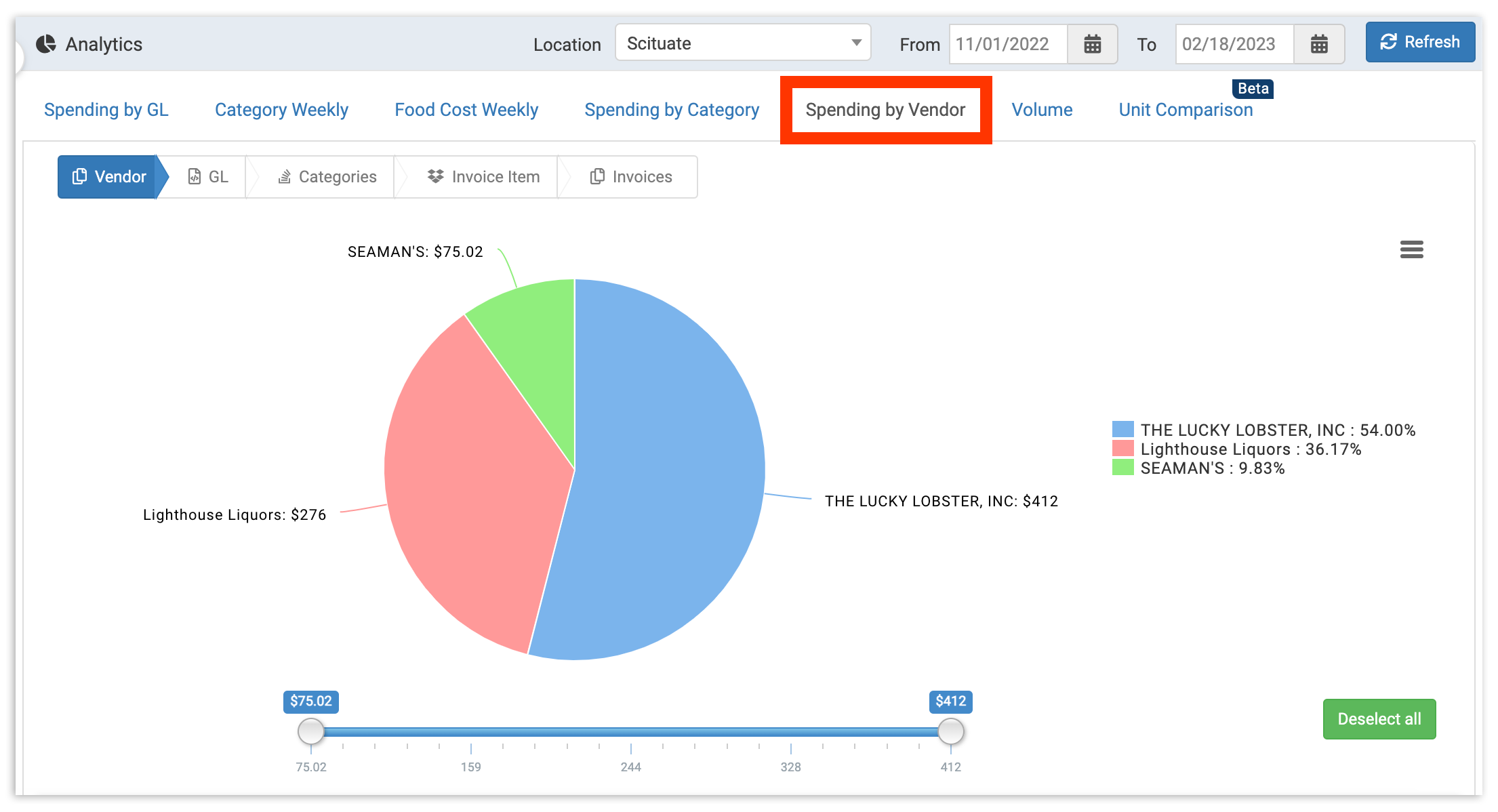The height and width of the screenshot is (812, 1498).
Task: Open the Invoices breadcrumb step
Action: (x=631, y=177)
